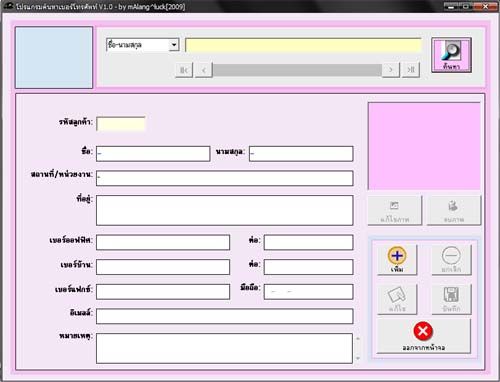
Task: Click the first name field
Action: [x=153, y=154]
